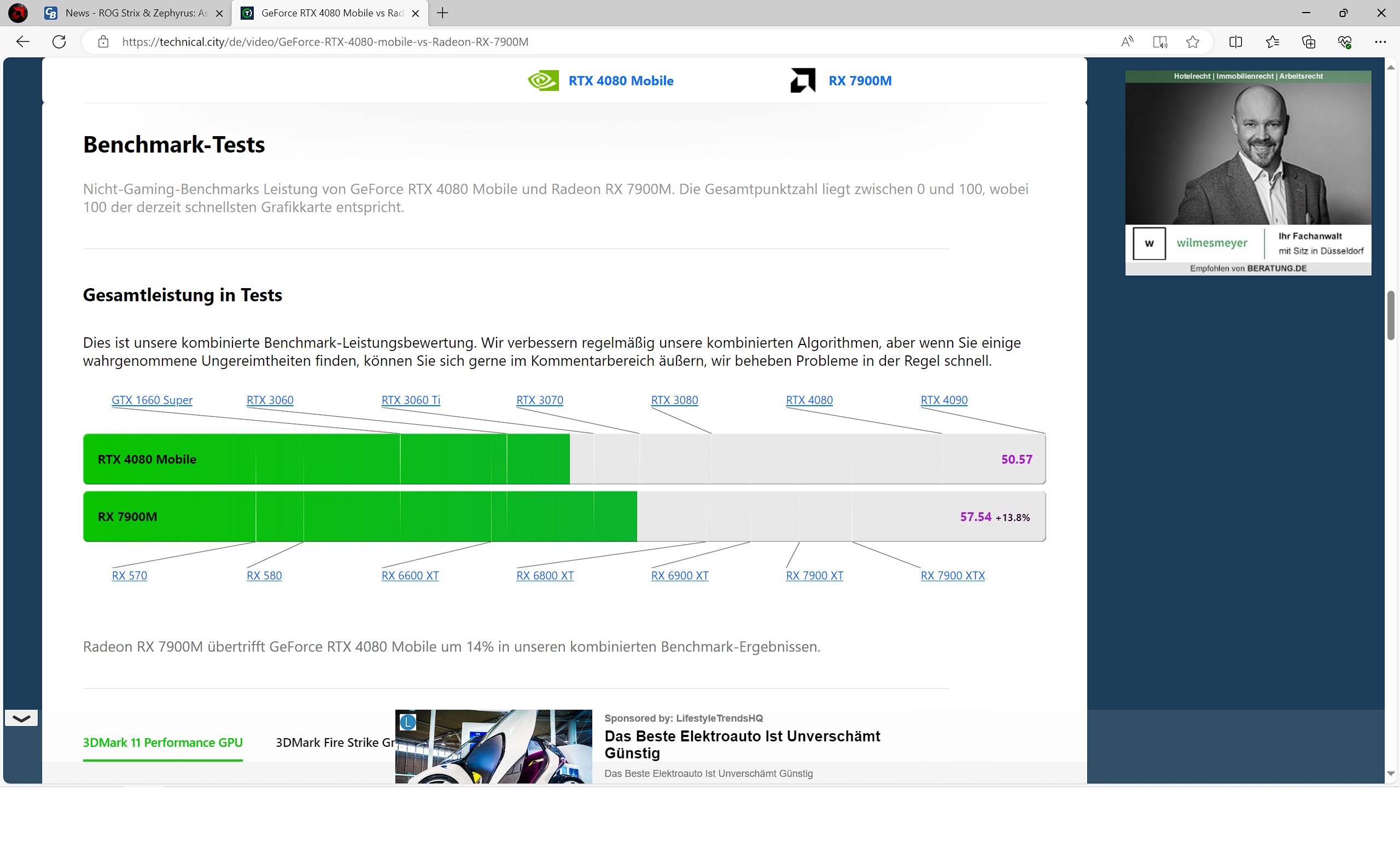Reload the page with refresh icon

[59, 42]
